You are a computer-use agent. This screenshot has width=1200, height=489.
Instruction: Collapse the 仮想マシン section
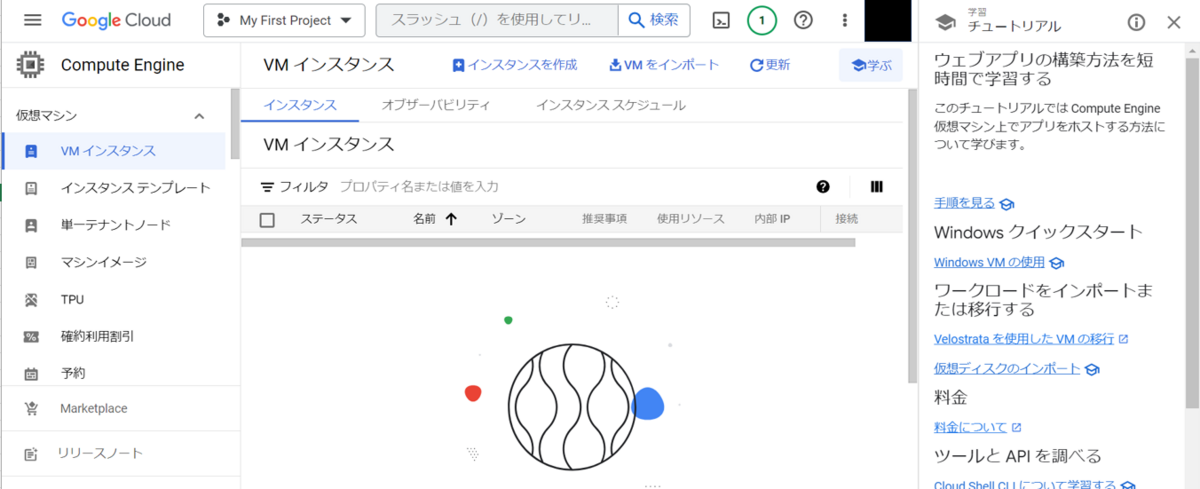pyautogui.click(x=199, y=116)
